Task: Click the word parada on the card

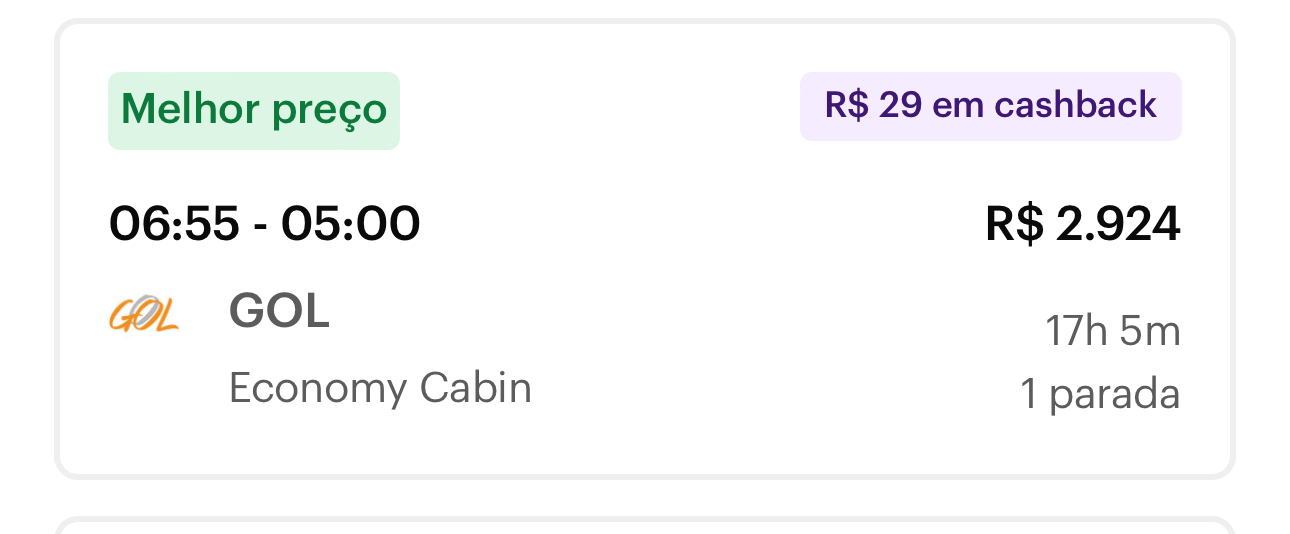Action: click(x=1115, y=396)
